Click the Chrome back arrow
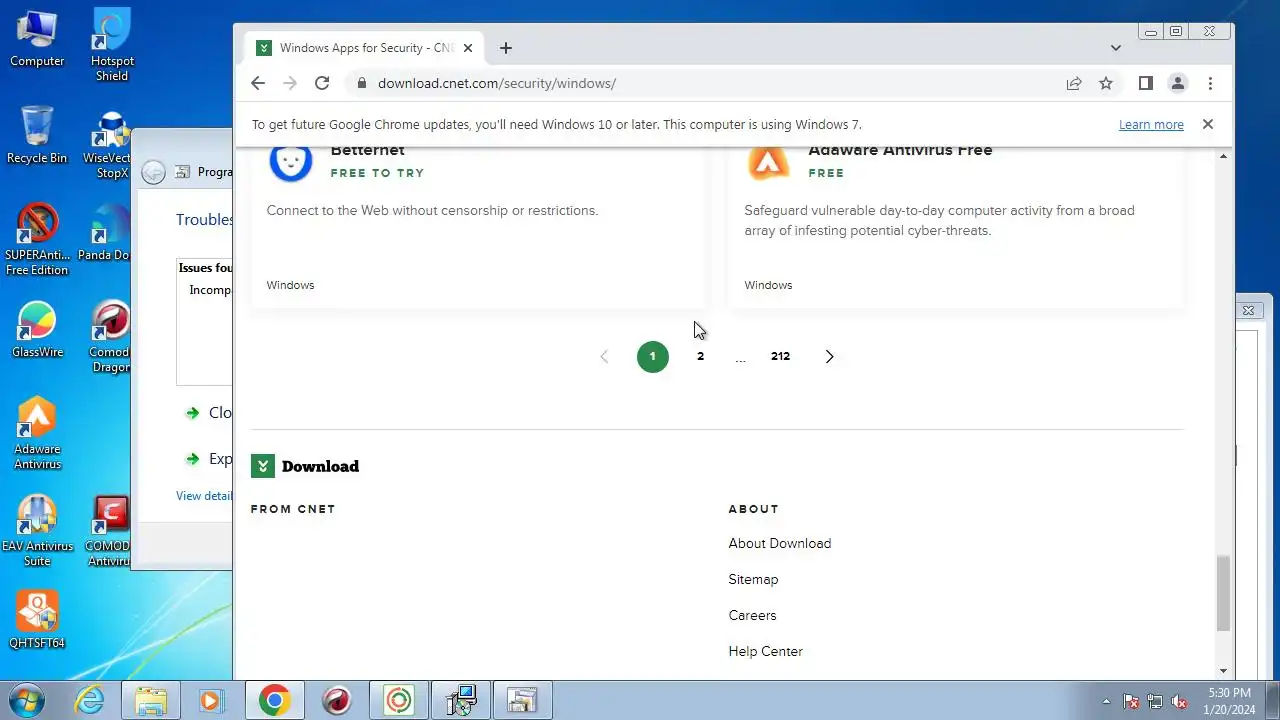The image size is (1280, 720). click(258, 83)
